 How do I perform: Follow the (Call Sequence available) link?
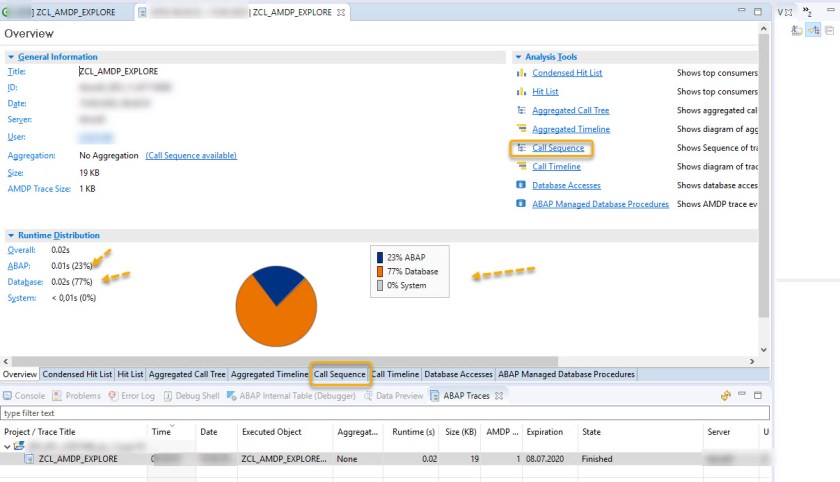tap(191, 155)
